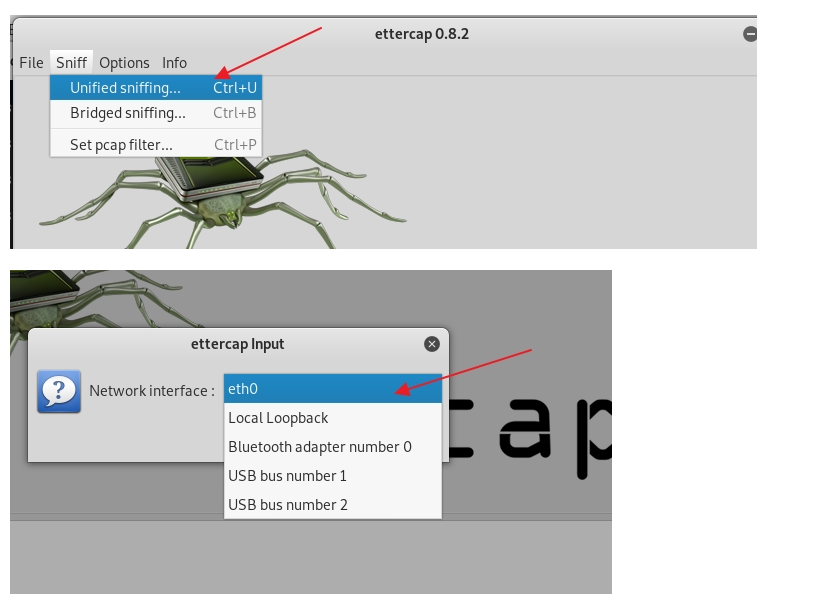Close the ettercap Input dialog
Image resolution: width=830 pixels, height=603 pixels.
point(432,344)
